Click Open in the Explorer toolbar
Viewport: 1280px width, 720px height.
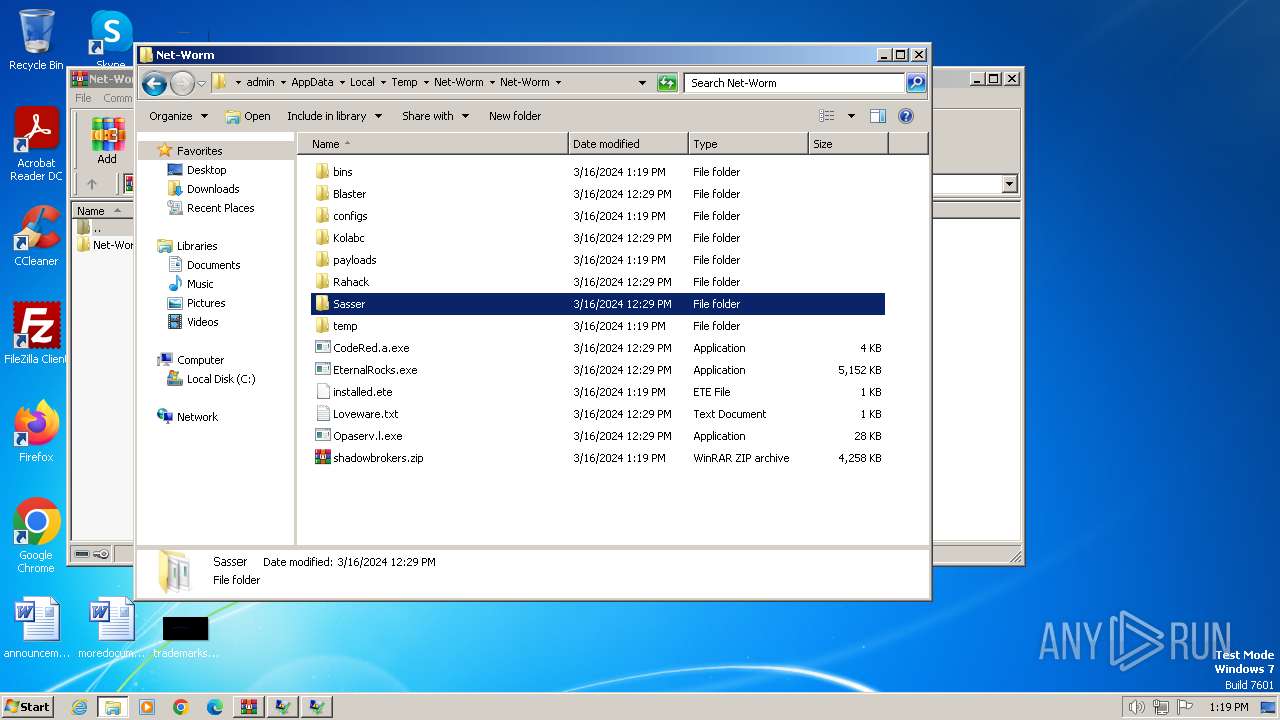point(248,116)
